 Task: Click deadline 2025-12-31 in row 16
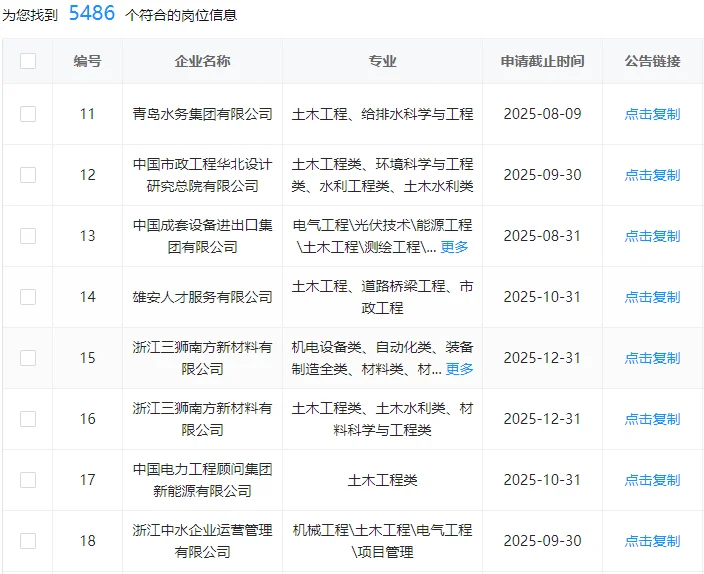[x=542, y=419]
